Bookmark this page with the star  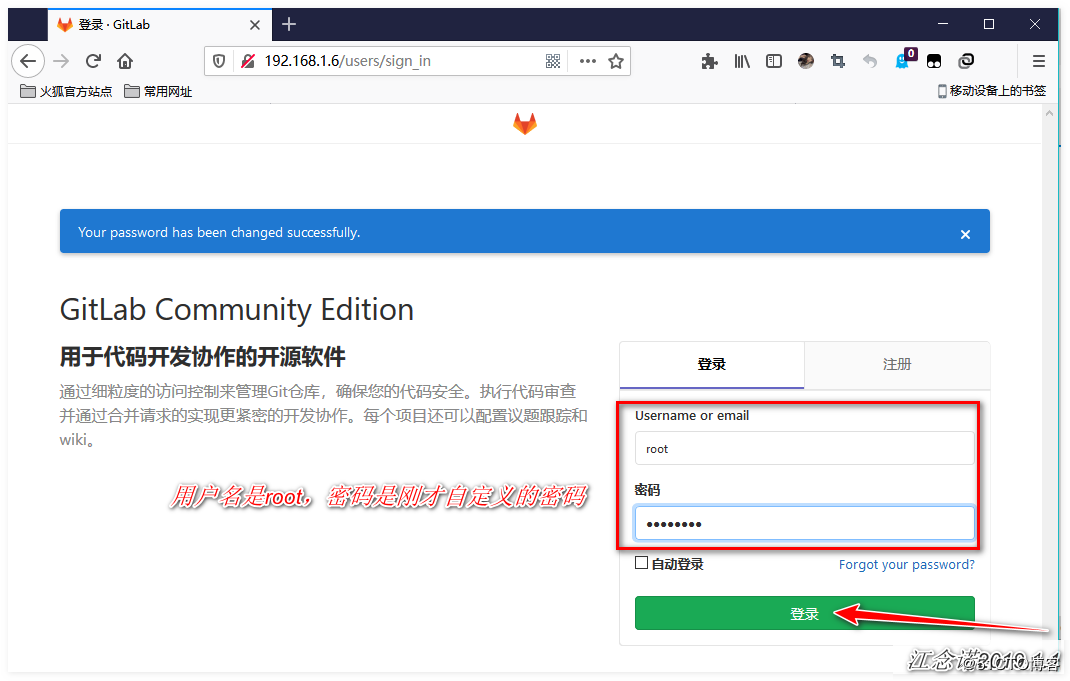616,61
